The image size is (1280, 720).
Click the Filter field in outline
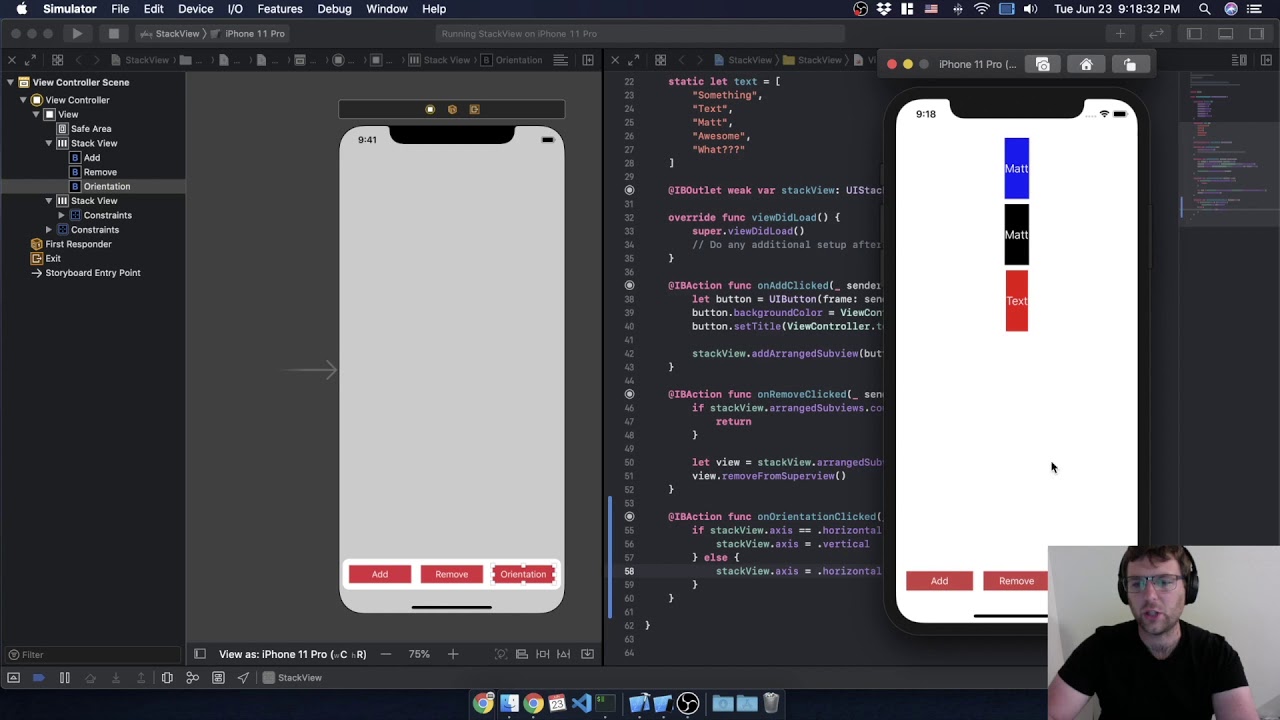point(95,655)
